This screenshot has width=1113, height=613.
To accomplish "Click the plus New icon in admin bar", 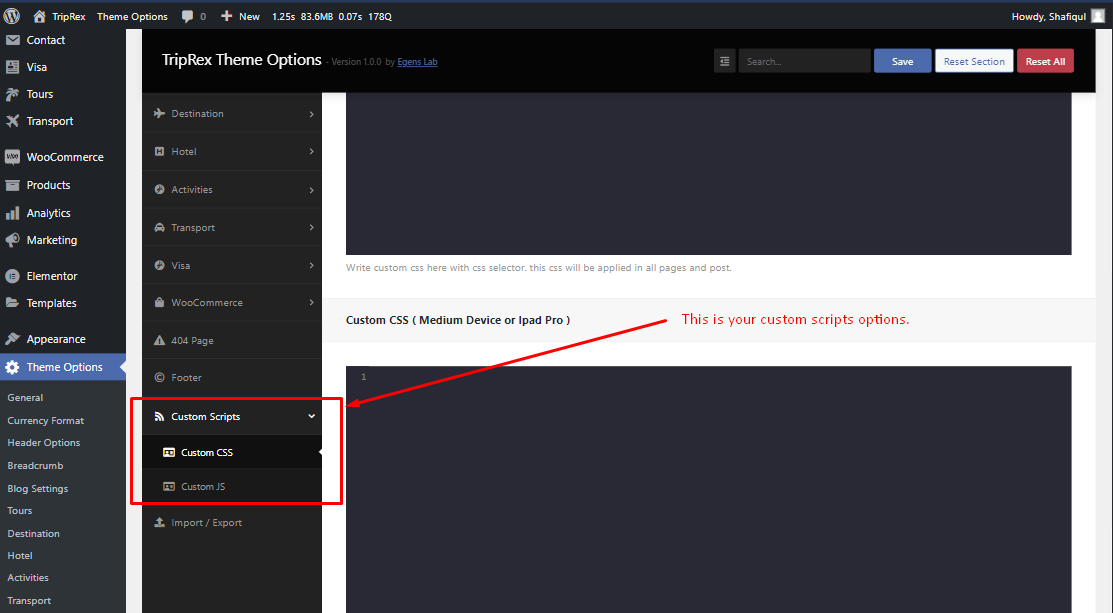I will [x=226, y=16].
